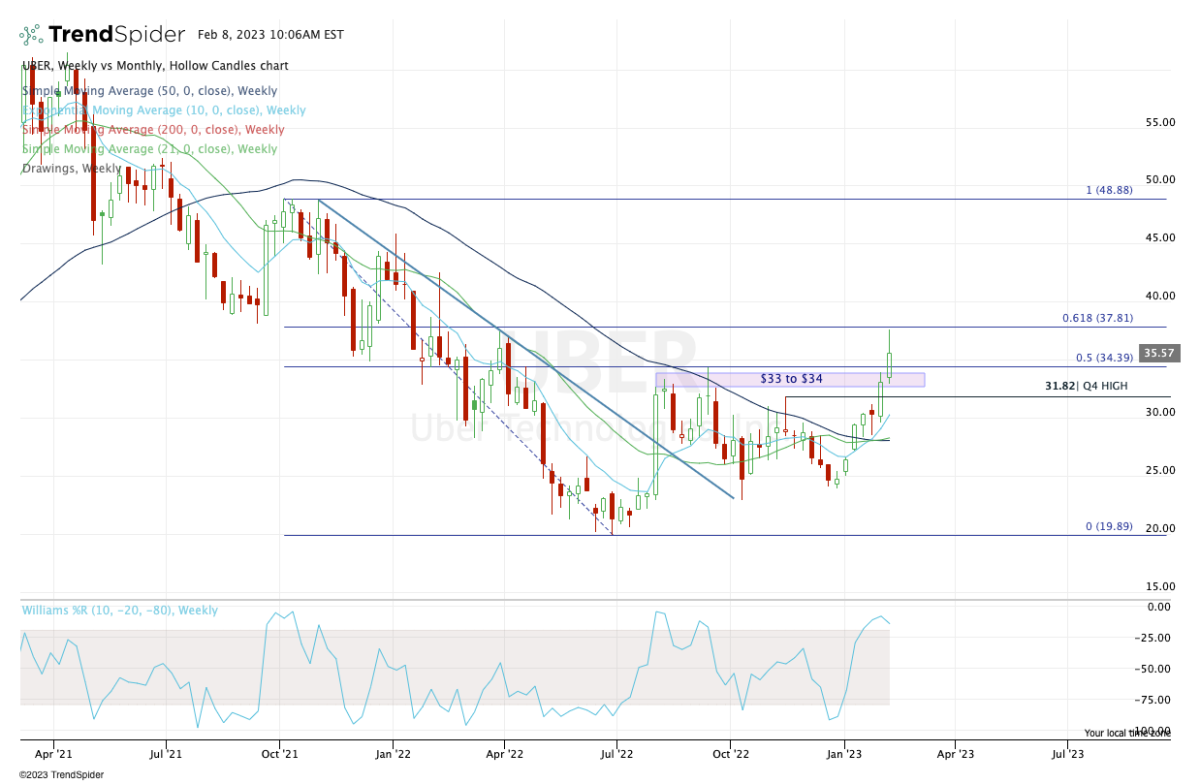1200x784 pixels.
Task: Click the UBER Weekly vs Monthly chart title
Action: [155, 66]
